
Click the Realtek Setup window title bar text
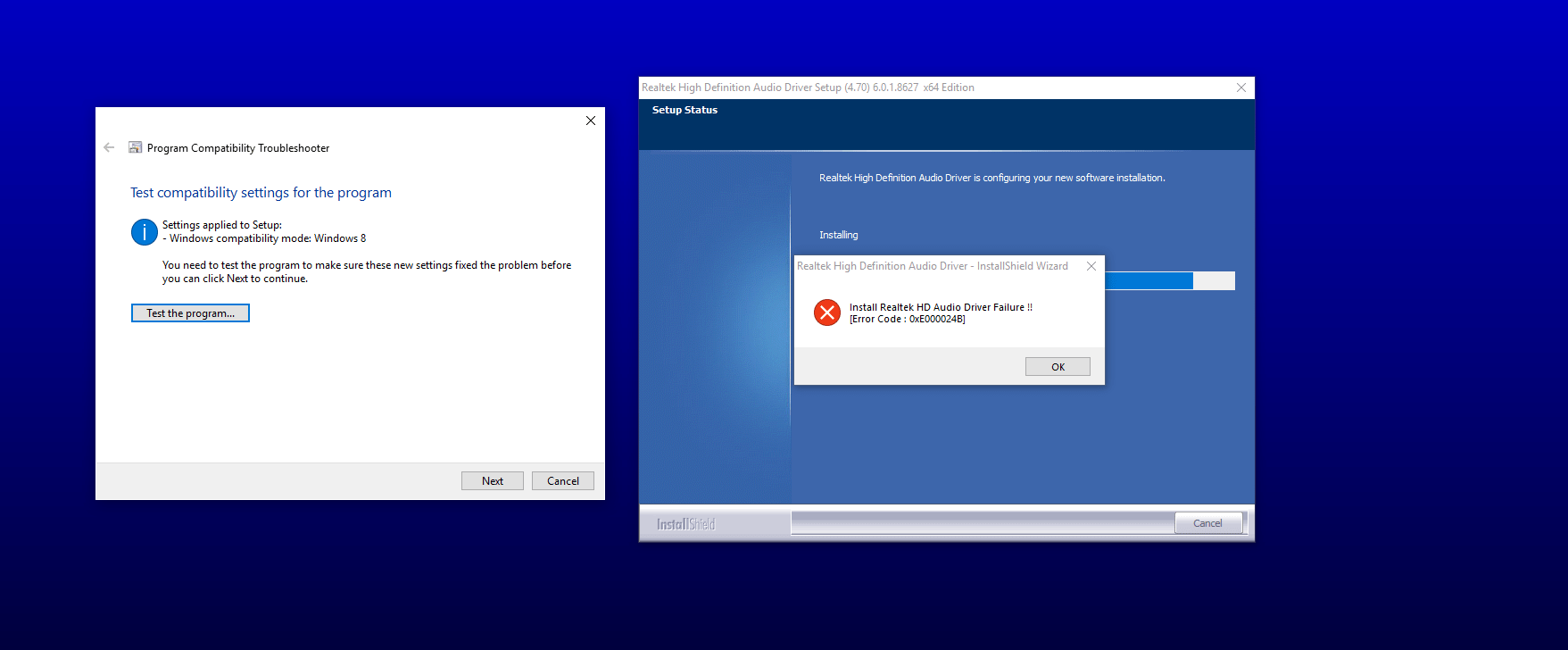pos(808,87)
